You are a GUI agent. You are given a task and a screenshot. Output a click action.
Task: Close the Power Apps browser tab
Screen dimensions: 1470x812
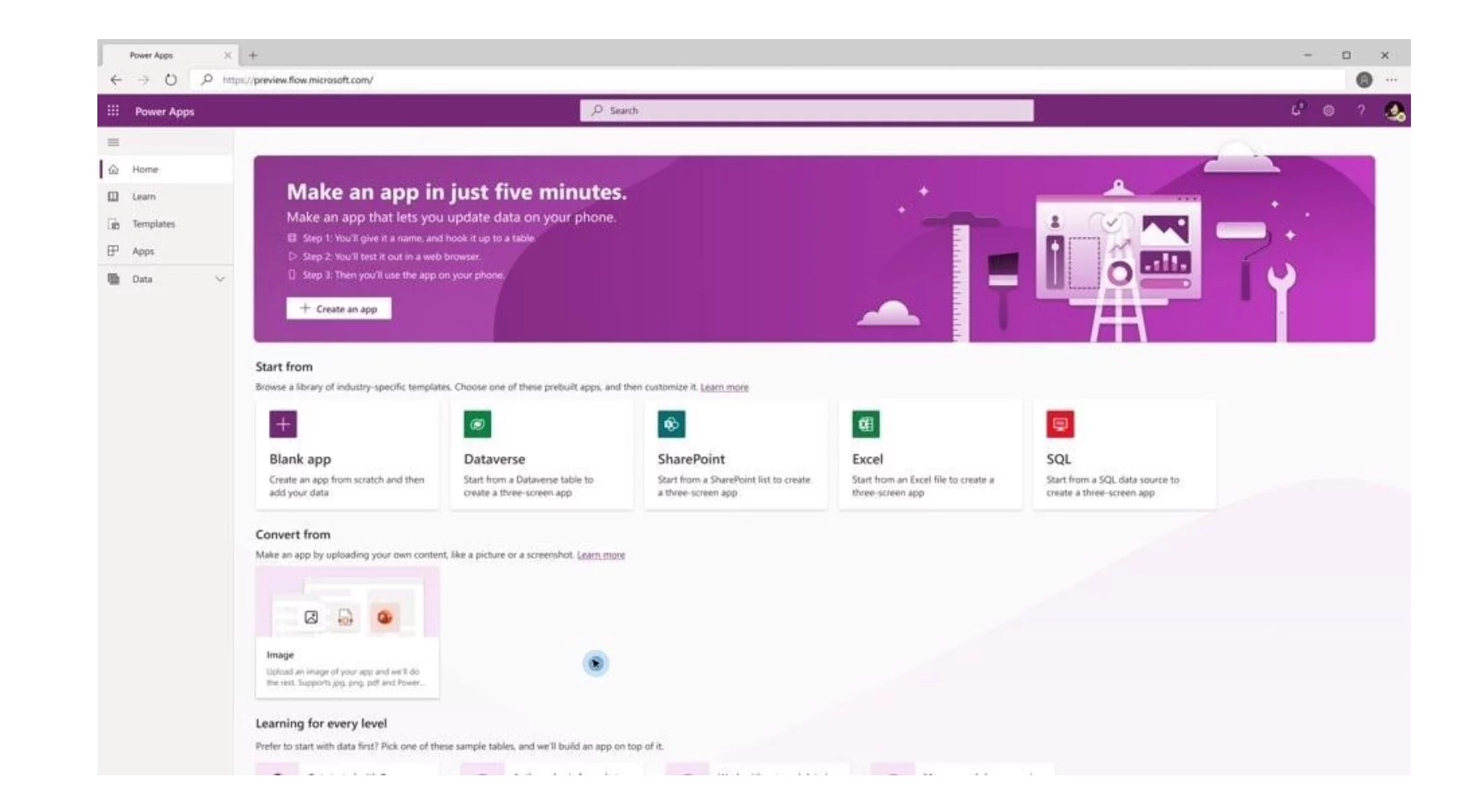(x=227, y=55)
